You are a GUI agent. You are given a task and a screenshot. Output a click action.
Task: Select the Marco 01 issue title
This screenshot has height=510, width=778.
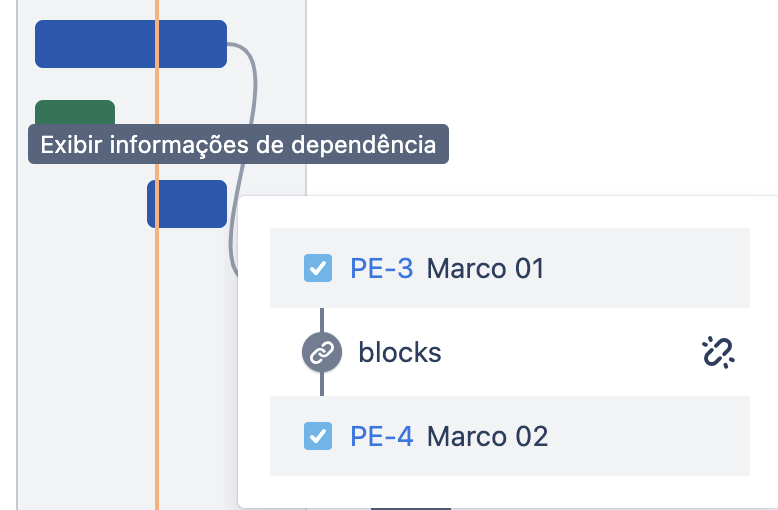(485, 268)
